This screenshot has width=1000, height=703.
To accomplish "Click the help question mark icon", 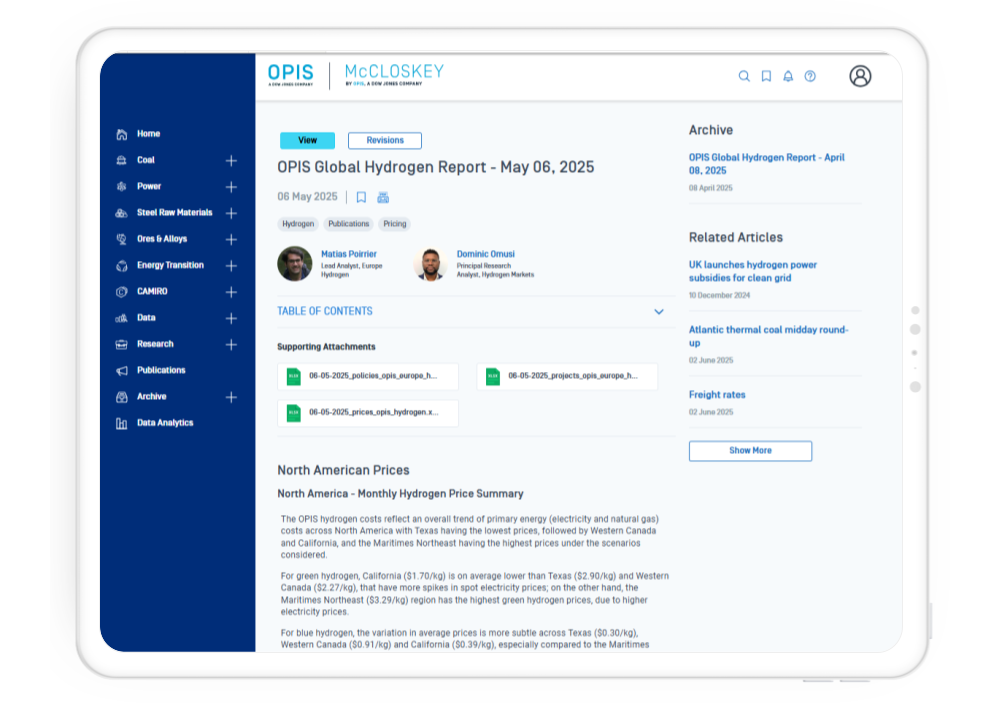I will pos(810,76).
